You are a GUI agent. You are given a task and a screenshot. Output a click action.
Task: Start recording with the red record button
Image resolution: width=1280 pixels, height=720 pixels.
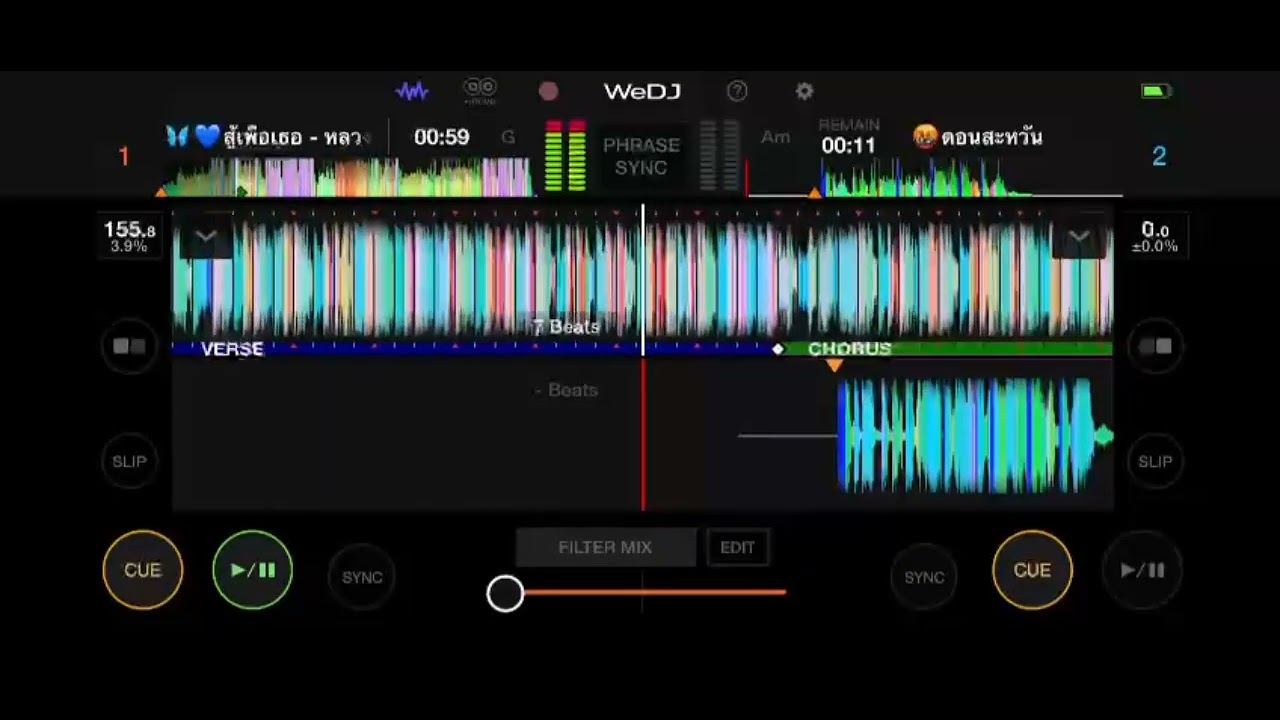click(x=548, y=91)
